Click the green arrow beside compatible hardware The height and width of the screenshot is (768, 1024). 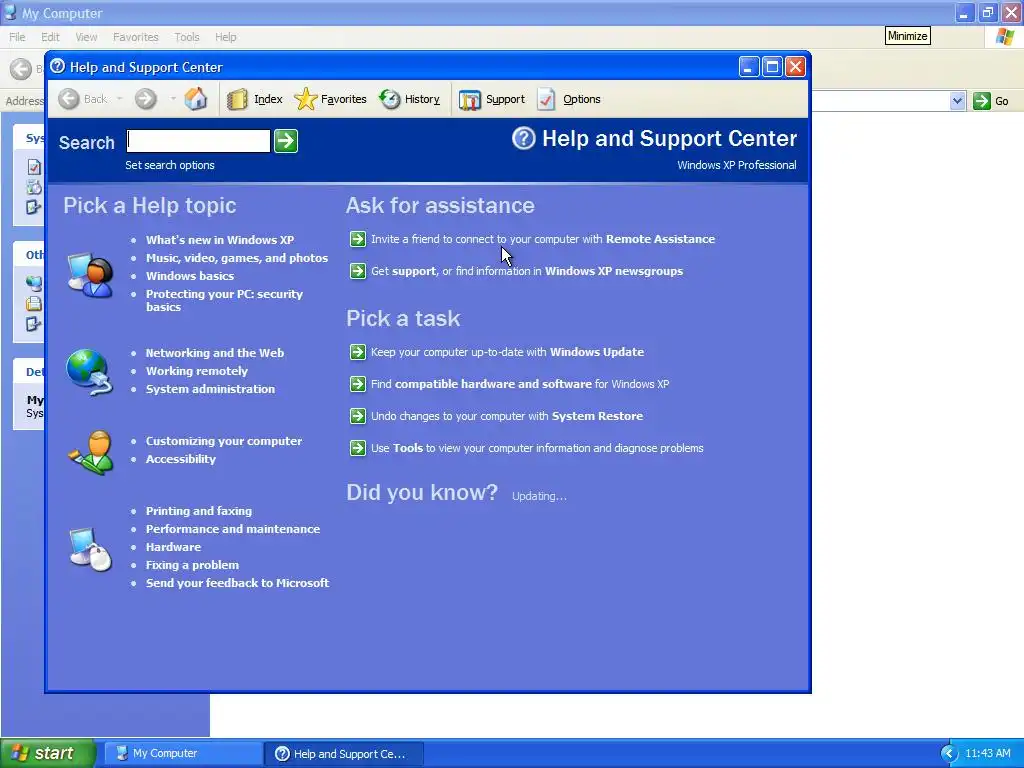[x=358, y=384]
